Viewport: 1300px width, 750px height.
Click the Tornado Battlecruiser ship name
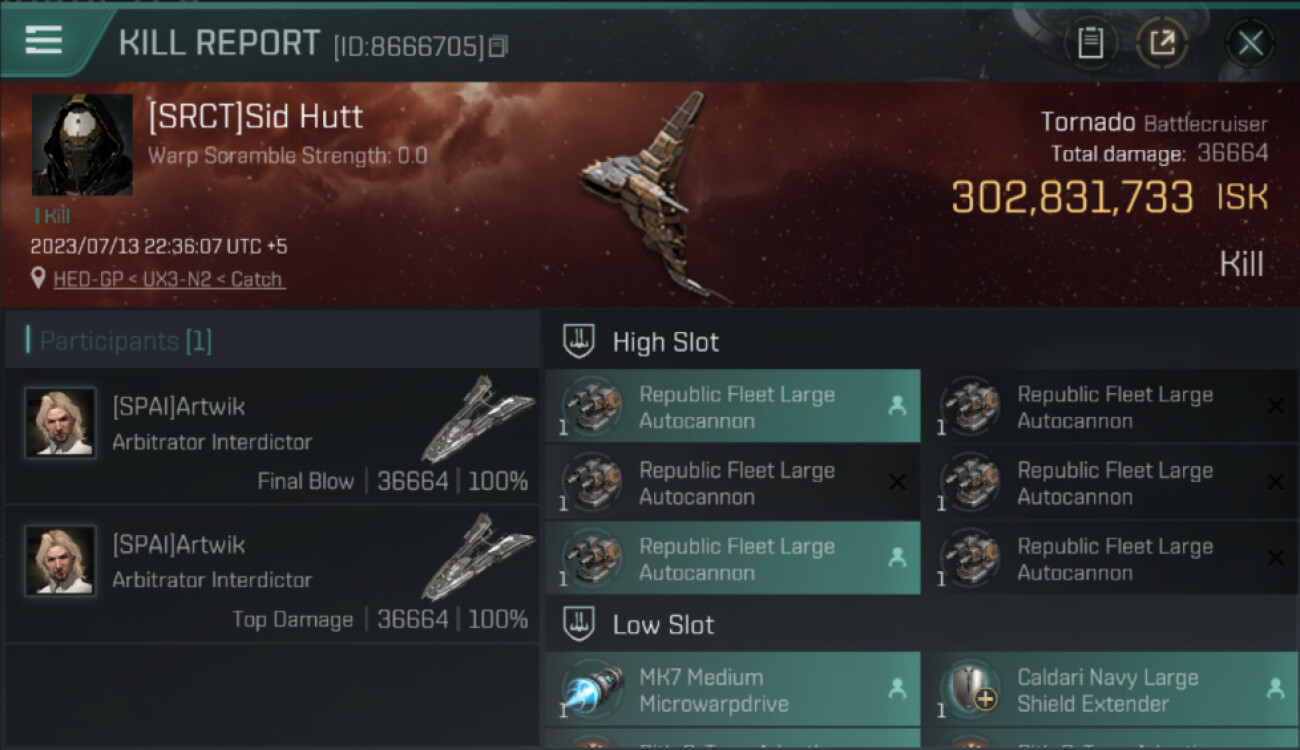[x=1153, y=123]
